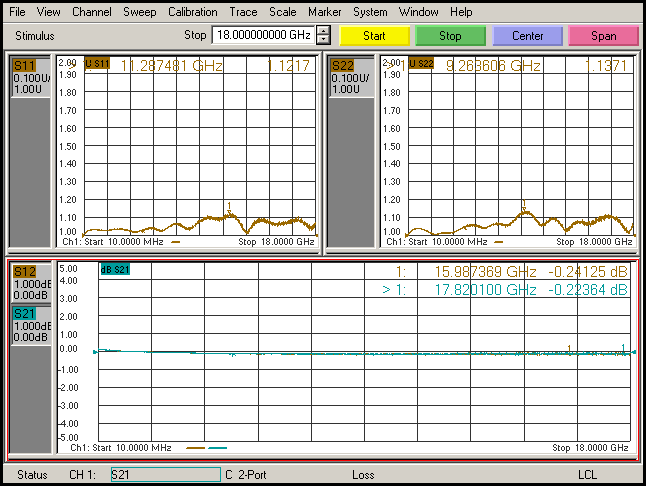Open the Marker menu

[x=323, y=12]
